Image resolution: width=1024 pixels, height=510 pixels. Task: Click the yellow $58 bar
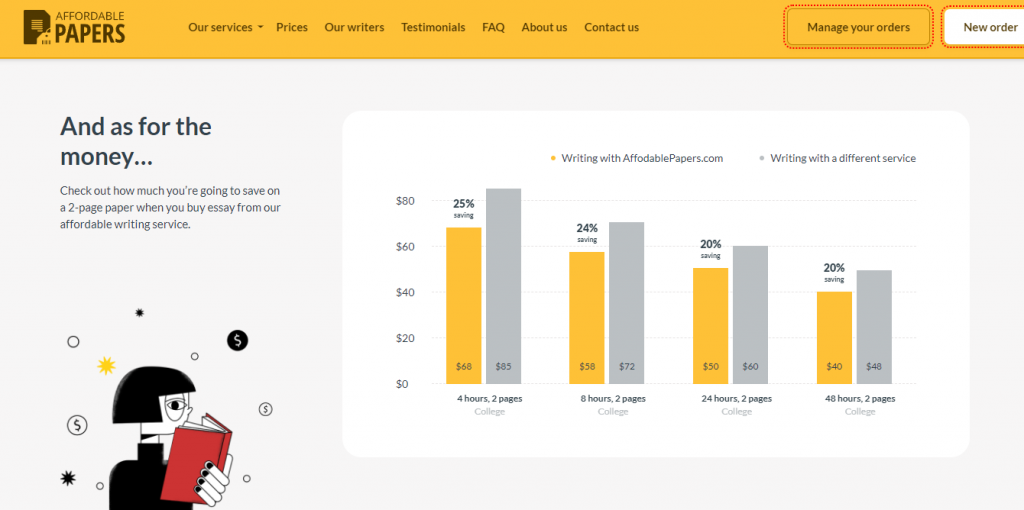(x=587, y=318)
